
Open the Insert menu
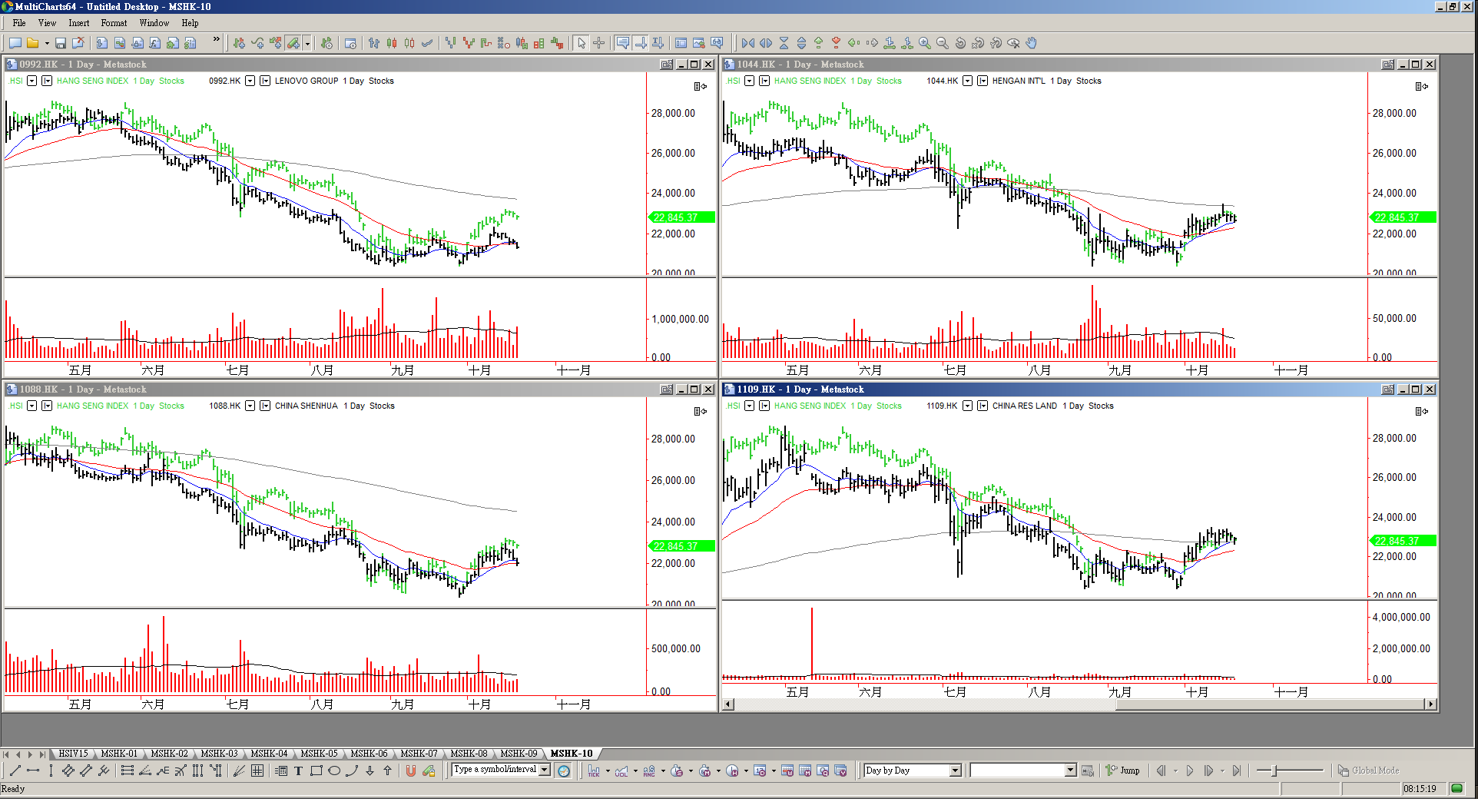pyautogui.click(x=78, y=23)
